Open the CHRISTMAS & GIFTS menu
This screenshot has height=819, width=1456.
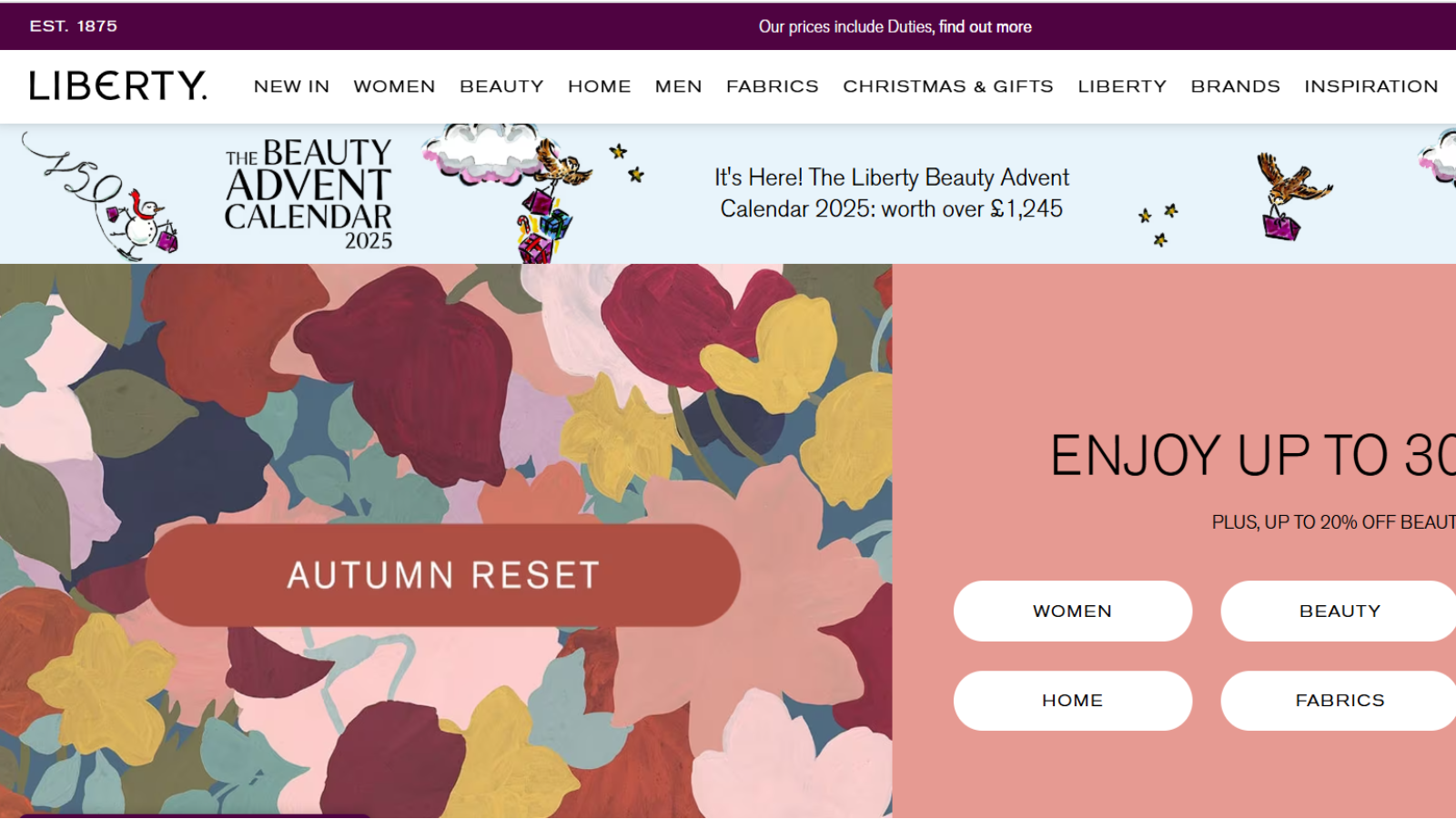947,86
